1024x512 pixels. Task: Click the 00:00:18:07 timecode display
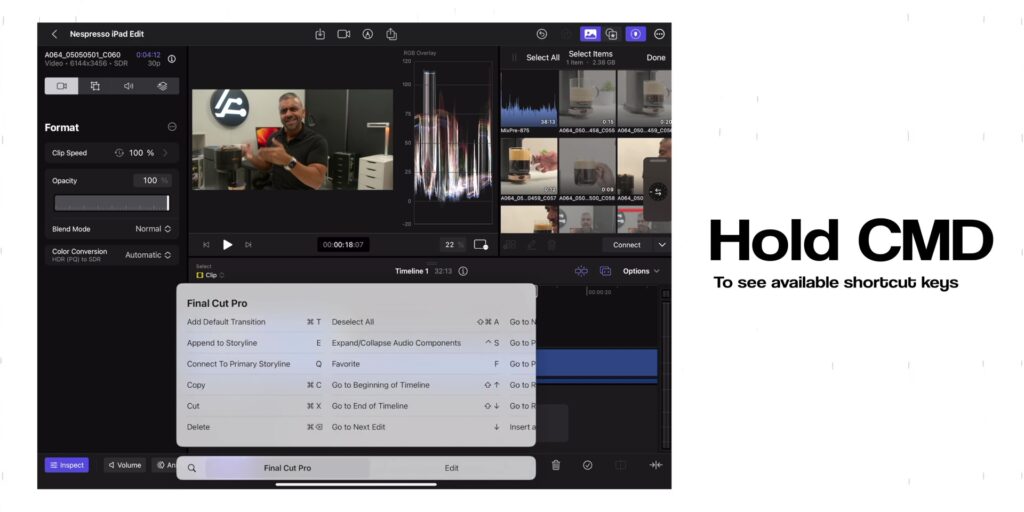[343, 245]
